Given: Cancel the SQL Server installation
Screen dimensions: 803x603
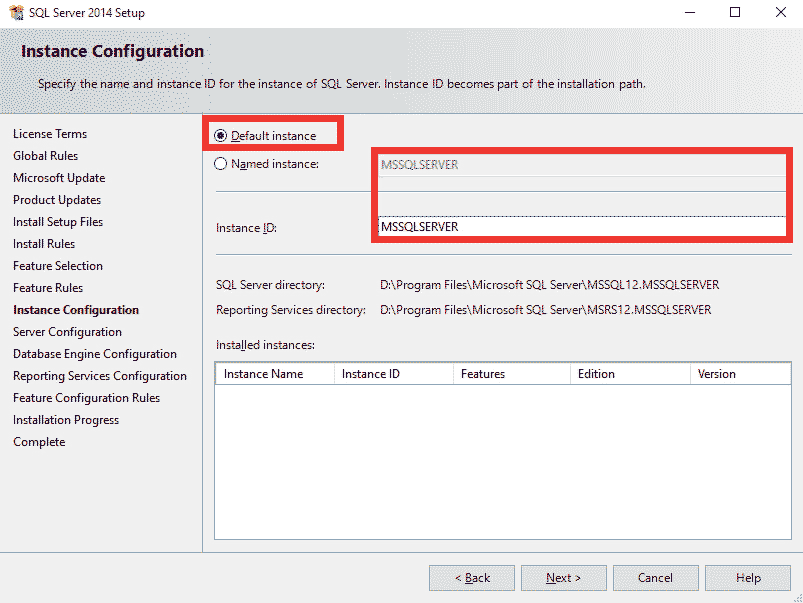Looking at the screenshot, I should [x=655, y=577].
